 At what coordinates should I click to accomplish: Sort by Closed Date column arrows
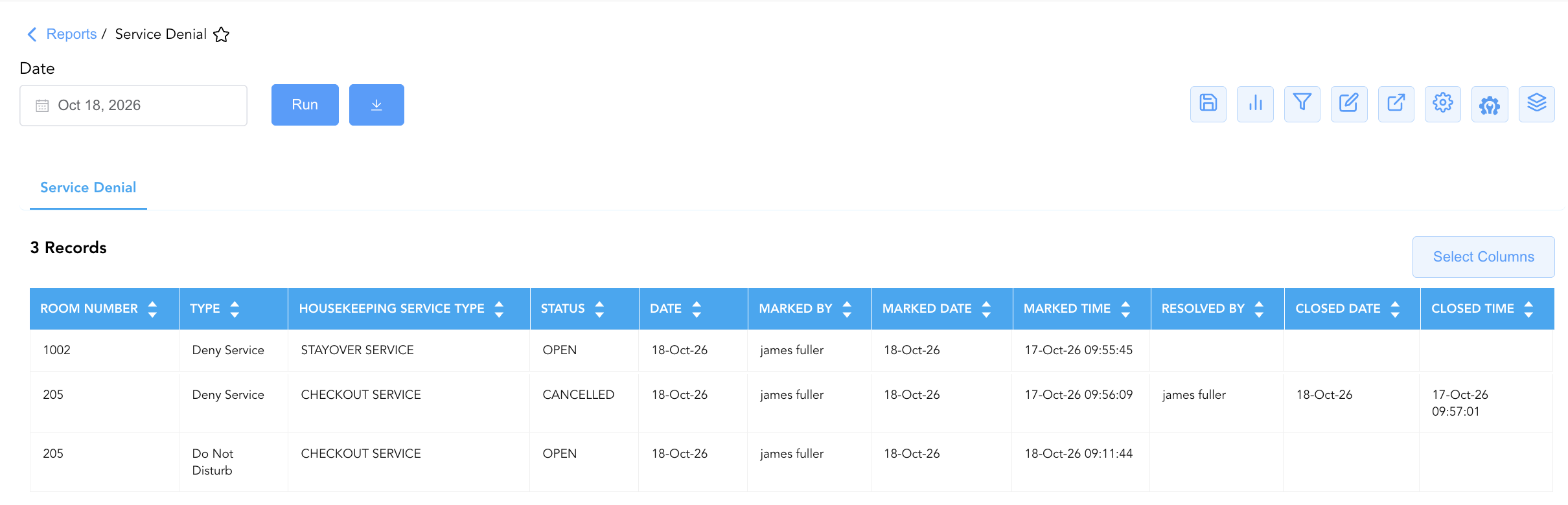(x=1395, y=309)
